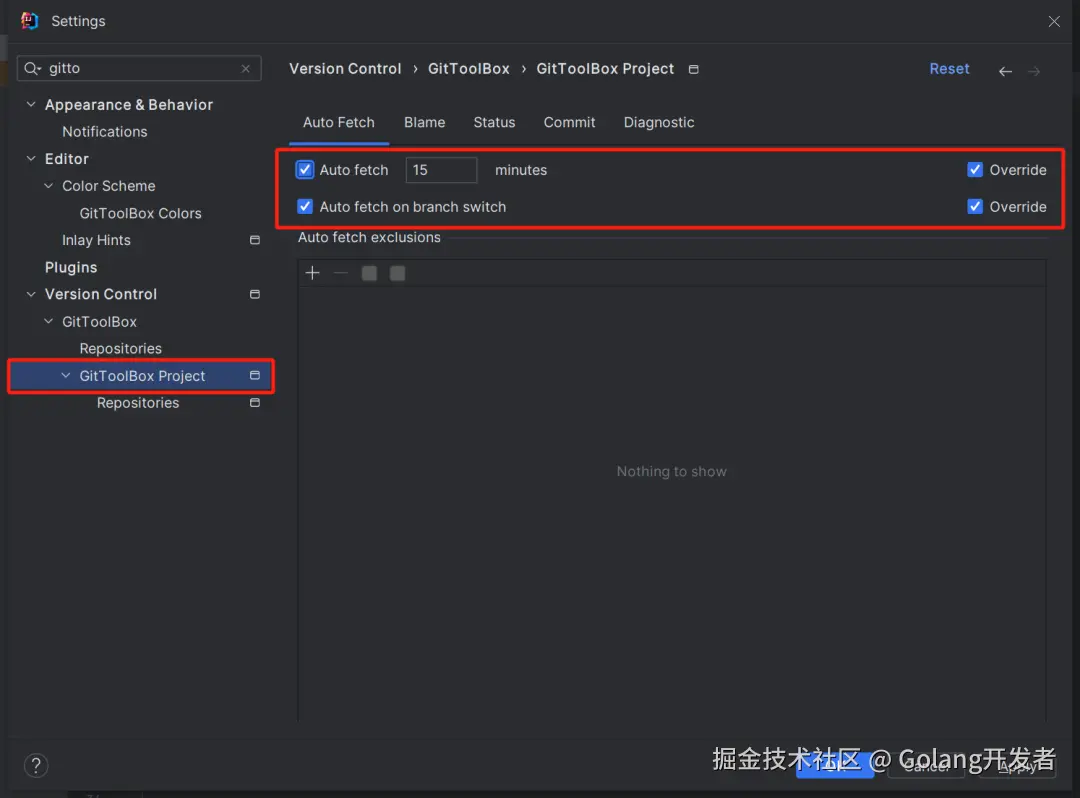Click the project-level icon beside the breadcrumb title
The image size is (1080, 798).
coord(694,69)
